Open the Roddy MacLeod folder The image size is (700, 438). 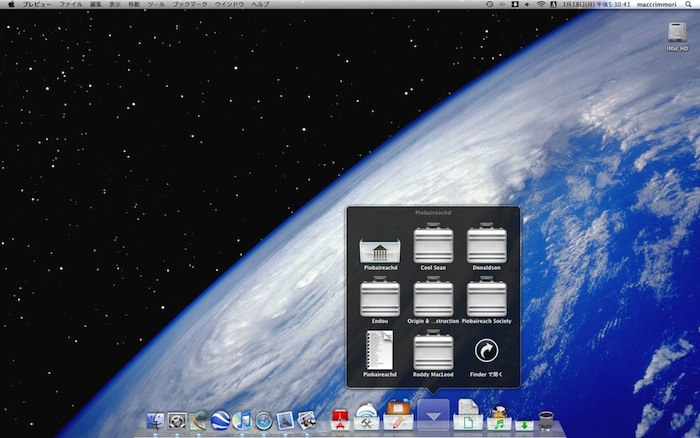pyautogui.click(x=433, y=350)
